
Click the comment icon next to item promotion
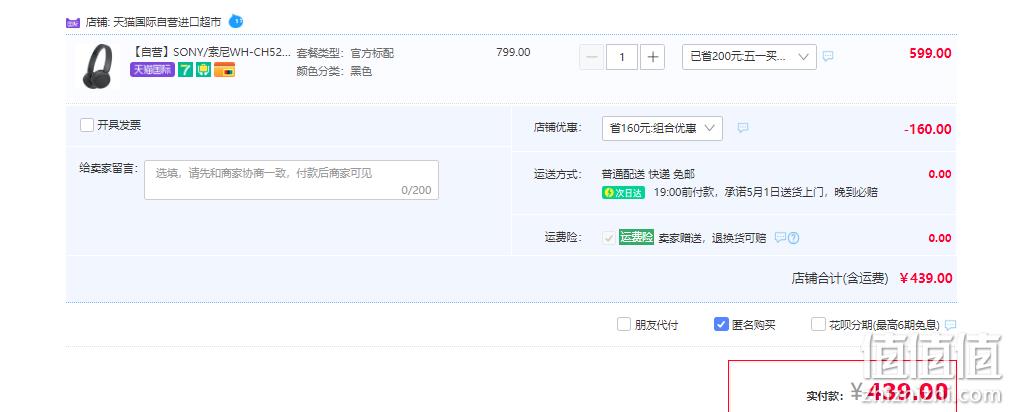pyautogui.click(x=829, y=56)
